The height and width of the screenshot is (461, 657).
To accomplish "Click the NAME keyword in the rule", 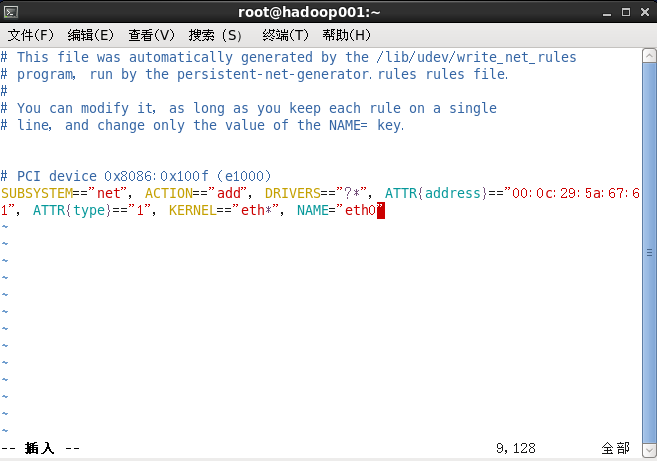I will point(313,210).
